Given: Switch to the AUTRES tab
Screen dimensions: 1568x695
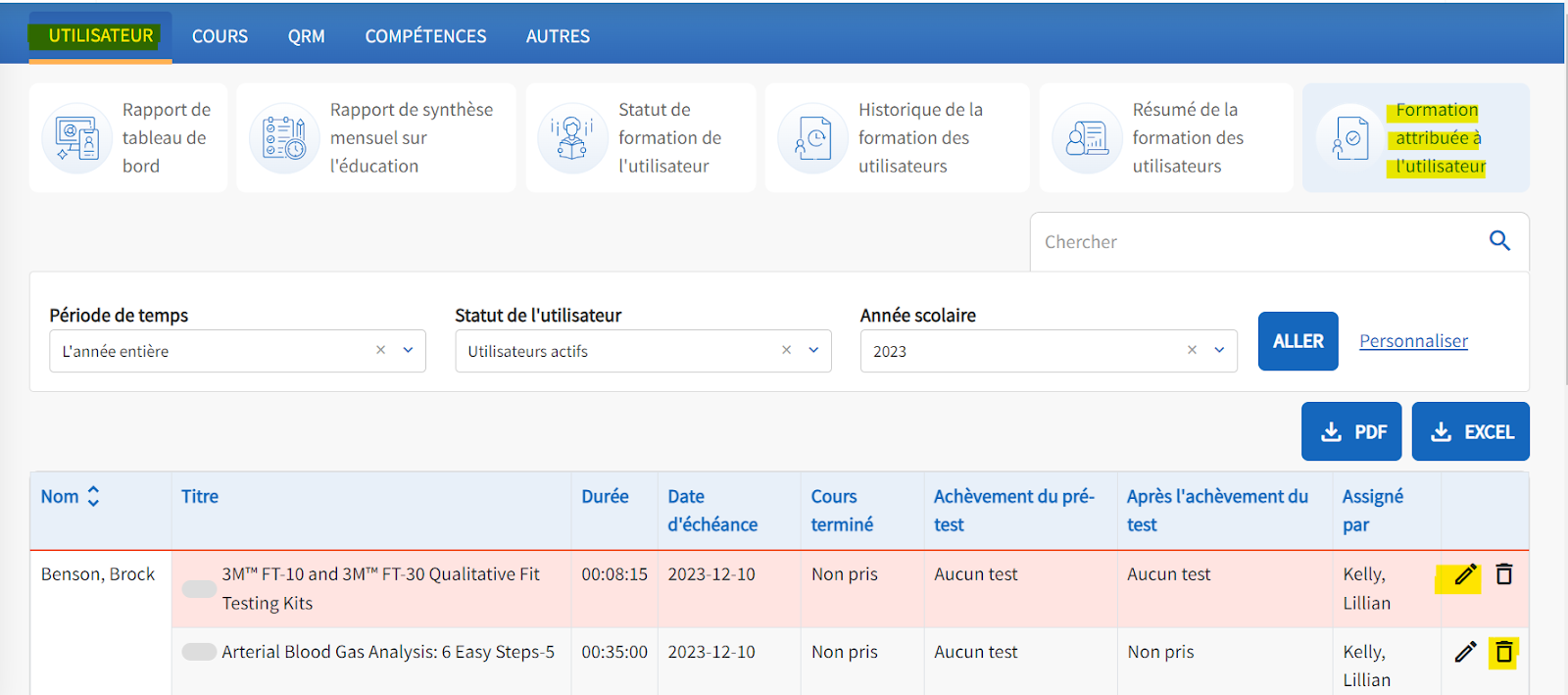Looking at the screenshot, I should coord(558,36).
